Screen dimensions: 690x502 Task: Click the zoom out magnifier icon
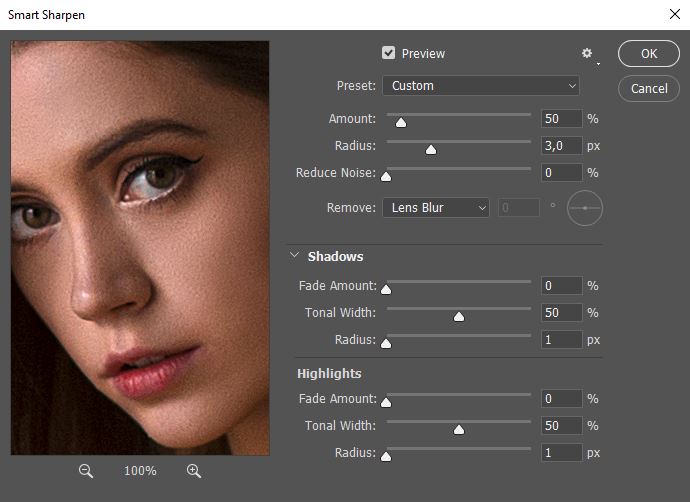[86, 470]
